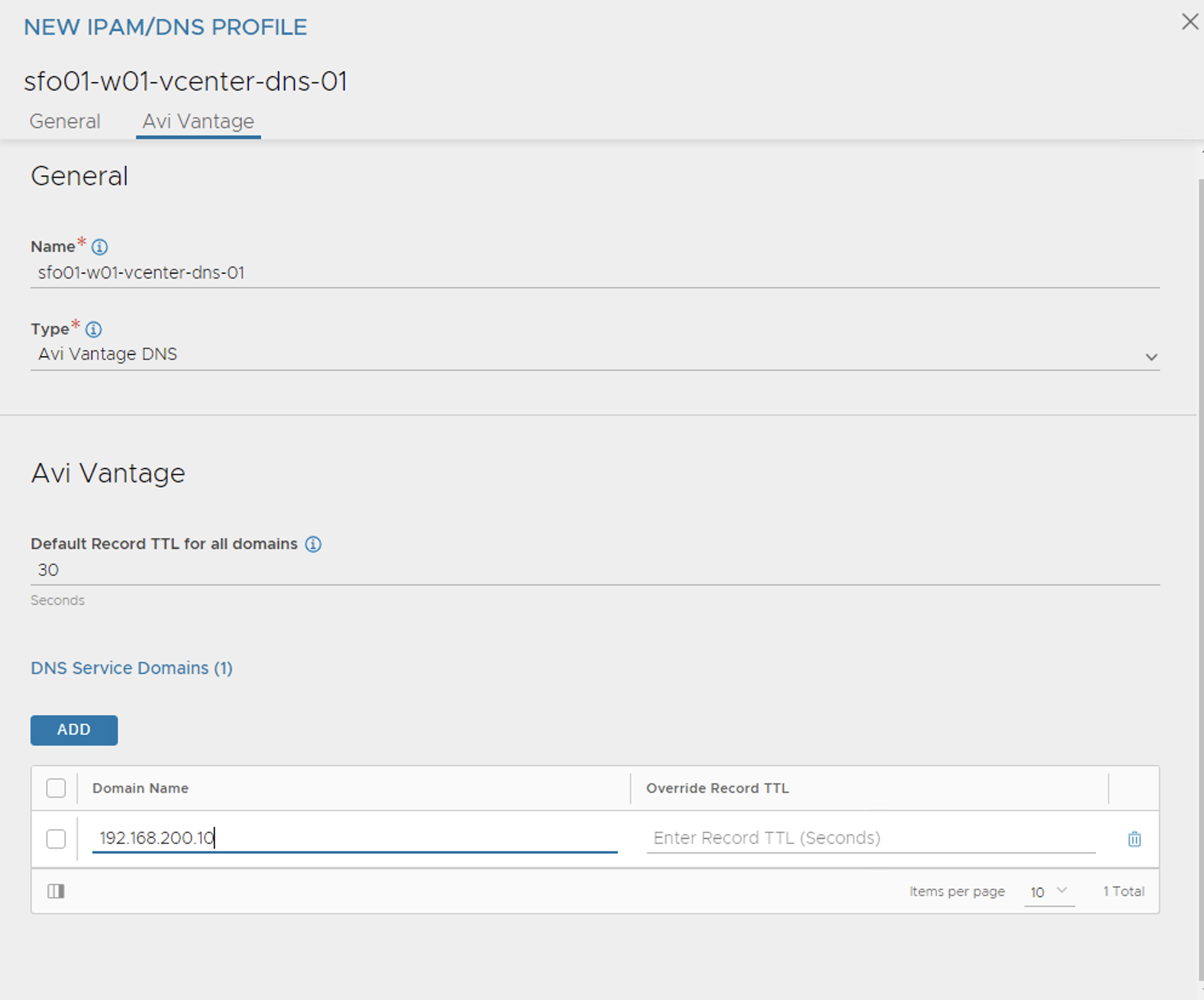
Task: Focus the Default Record TTL field
Action: coord(595,570)
